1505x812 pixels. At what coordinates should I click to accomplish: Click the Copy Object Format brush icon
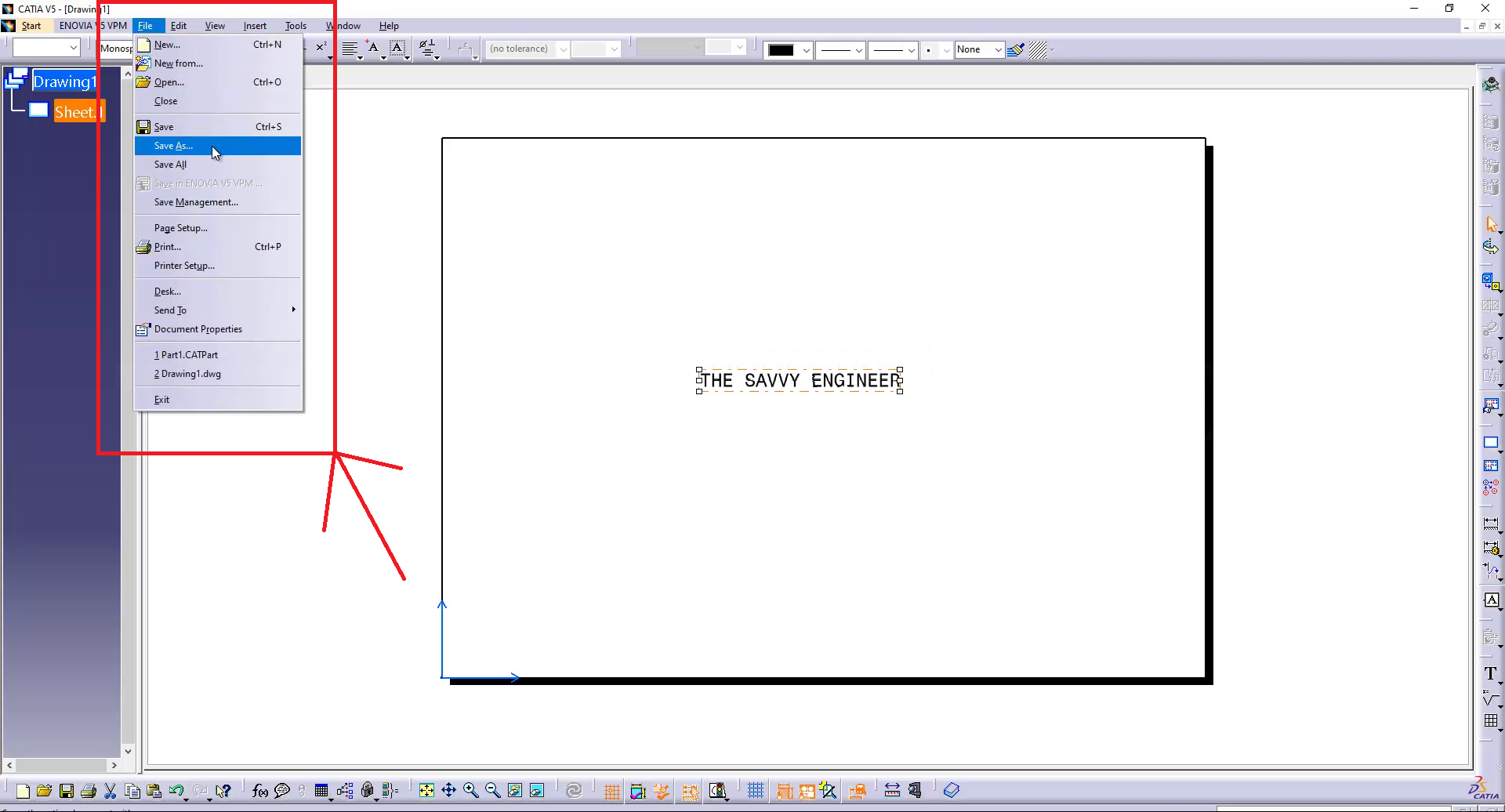tap(1015, 49)
